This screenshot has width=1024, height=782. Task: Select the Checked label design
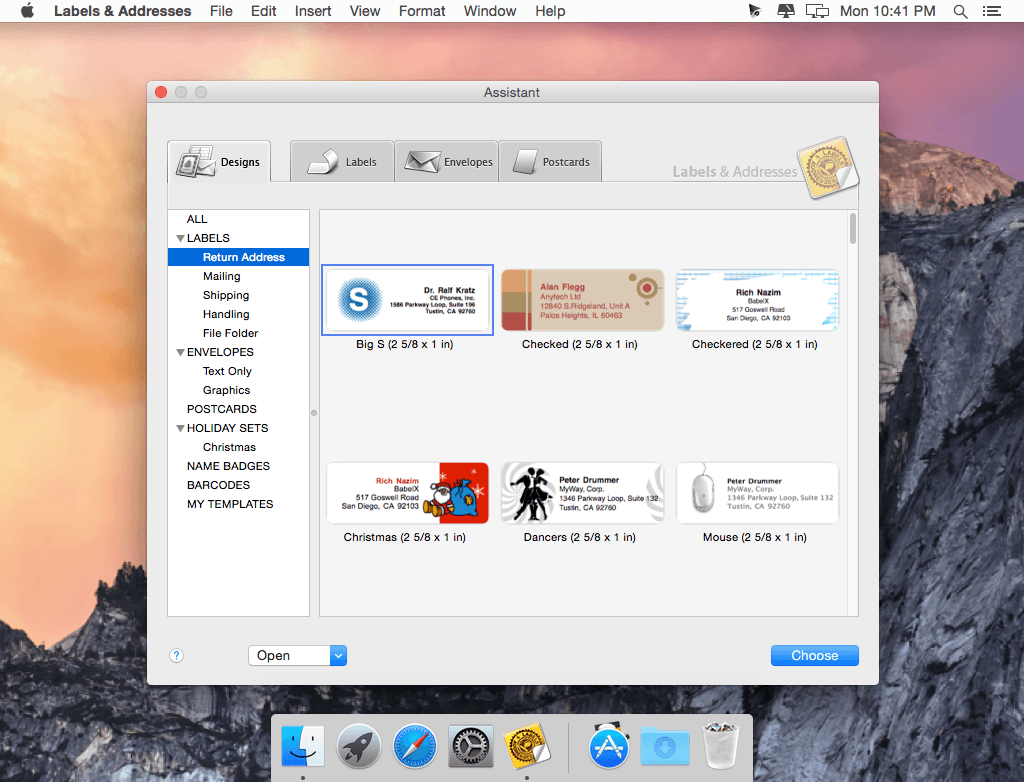(x=583, y=300)
